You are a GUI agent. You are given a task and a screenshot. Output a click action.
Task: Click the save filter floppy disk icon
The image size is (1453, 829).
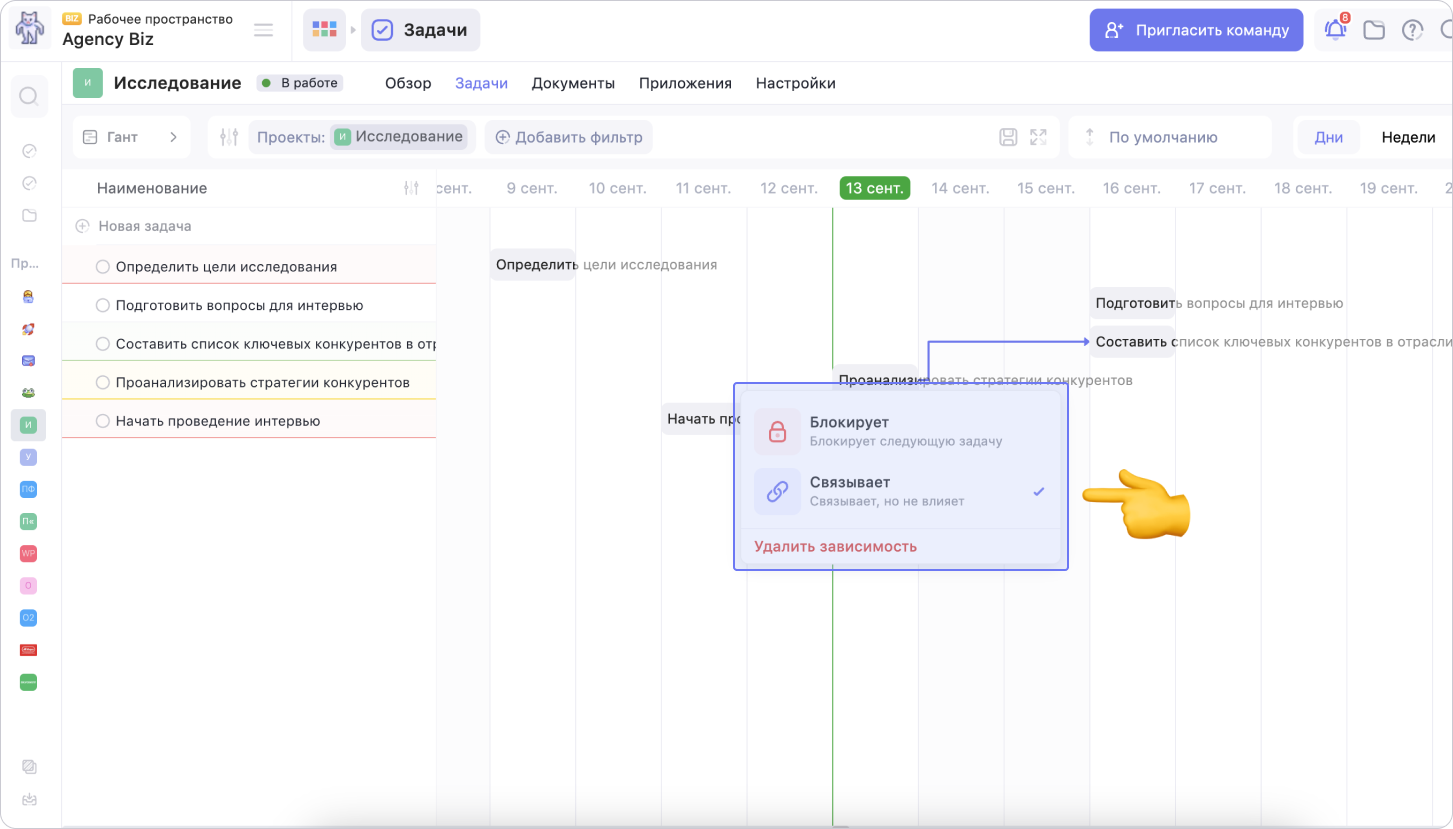click(x=1009, y=137)
